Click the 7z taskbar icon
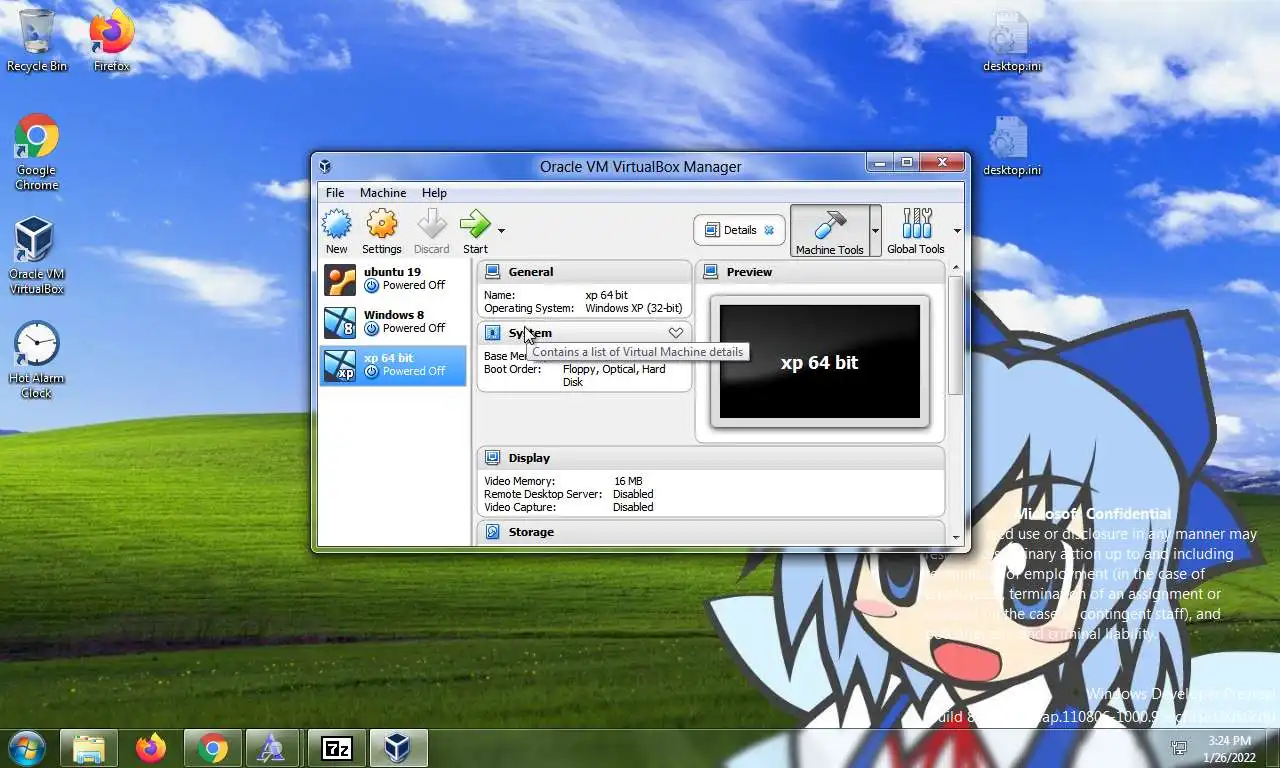 [337, 748]
